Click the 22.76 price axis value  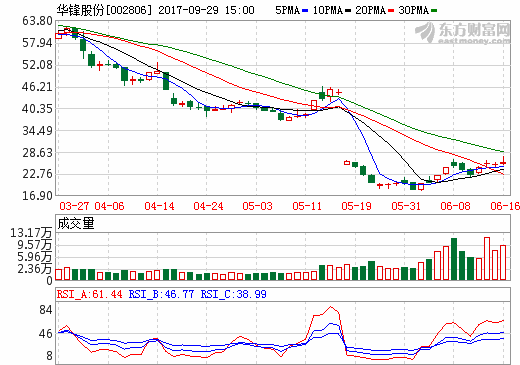tap(38, 174)
